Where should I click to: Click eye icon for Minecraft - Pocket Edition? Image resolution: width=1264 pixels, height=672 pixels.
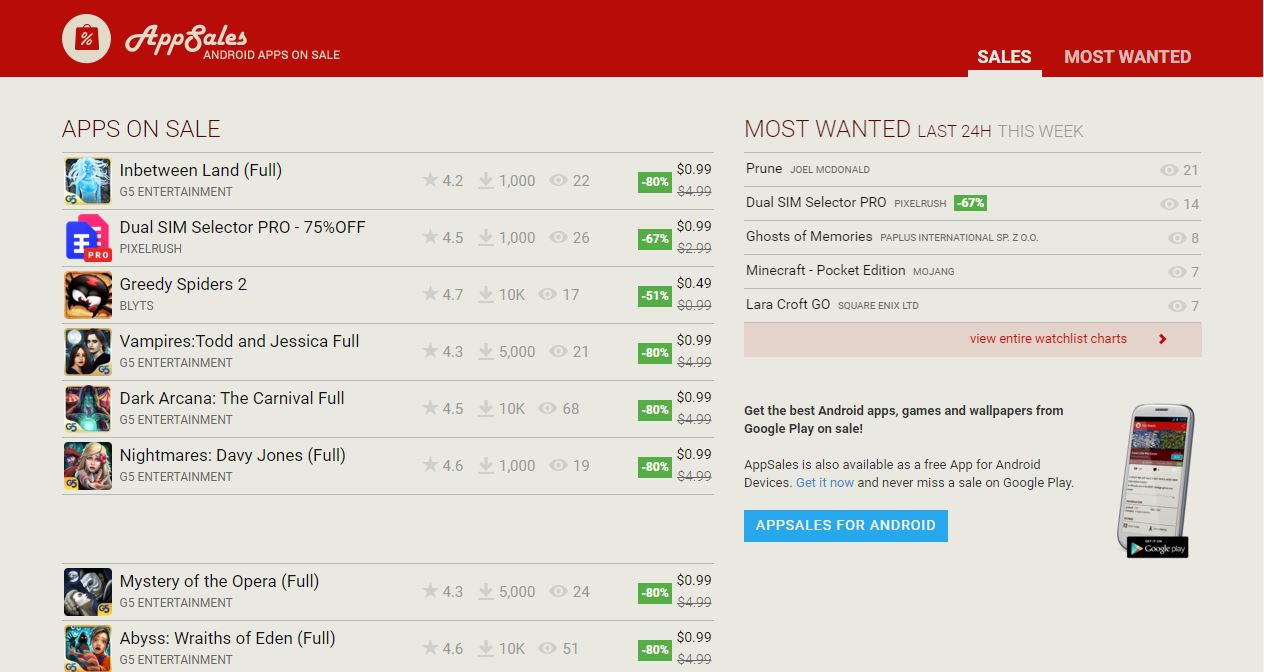point(1177,272)
